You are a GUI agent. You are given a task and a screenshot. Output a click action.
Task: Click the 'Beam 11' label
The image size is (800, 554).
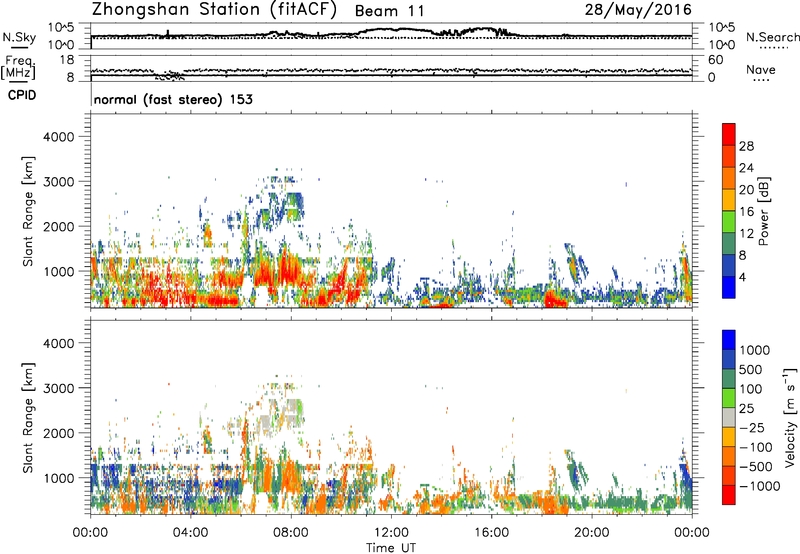[389, 11]
